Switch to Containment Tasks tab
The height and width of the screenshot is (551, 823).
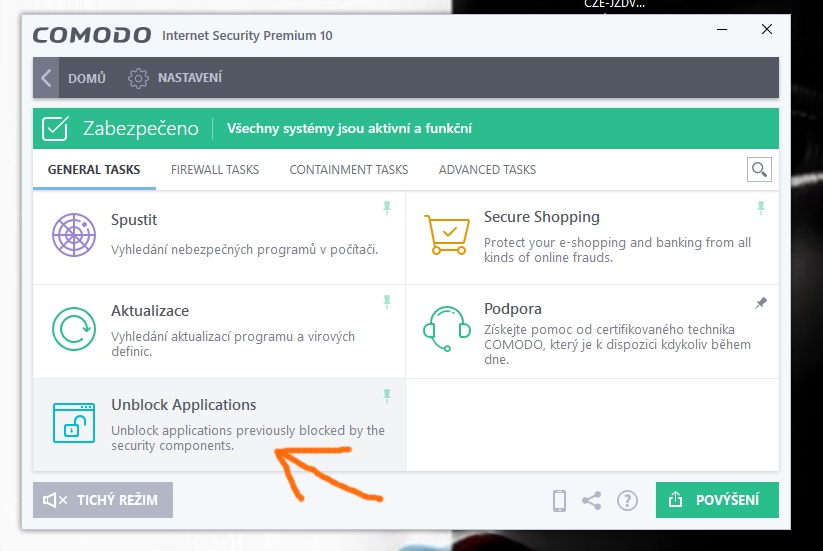point(349,169)
